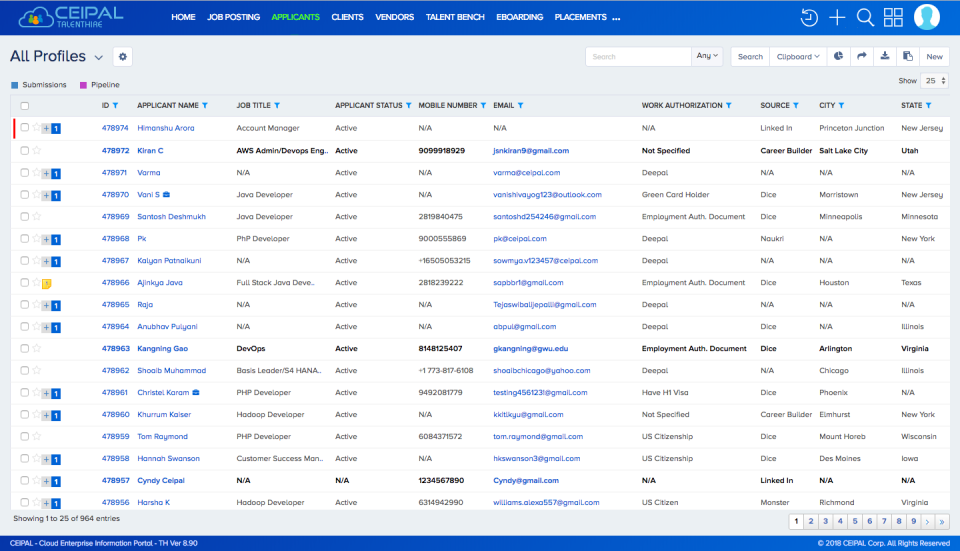Filter by Job Title funnel icon
This screenshot has width=960, height=551.
[x=277, y=105]
